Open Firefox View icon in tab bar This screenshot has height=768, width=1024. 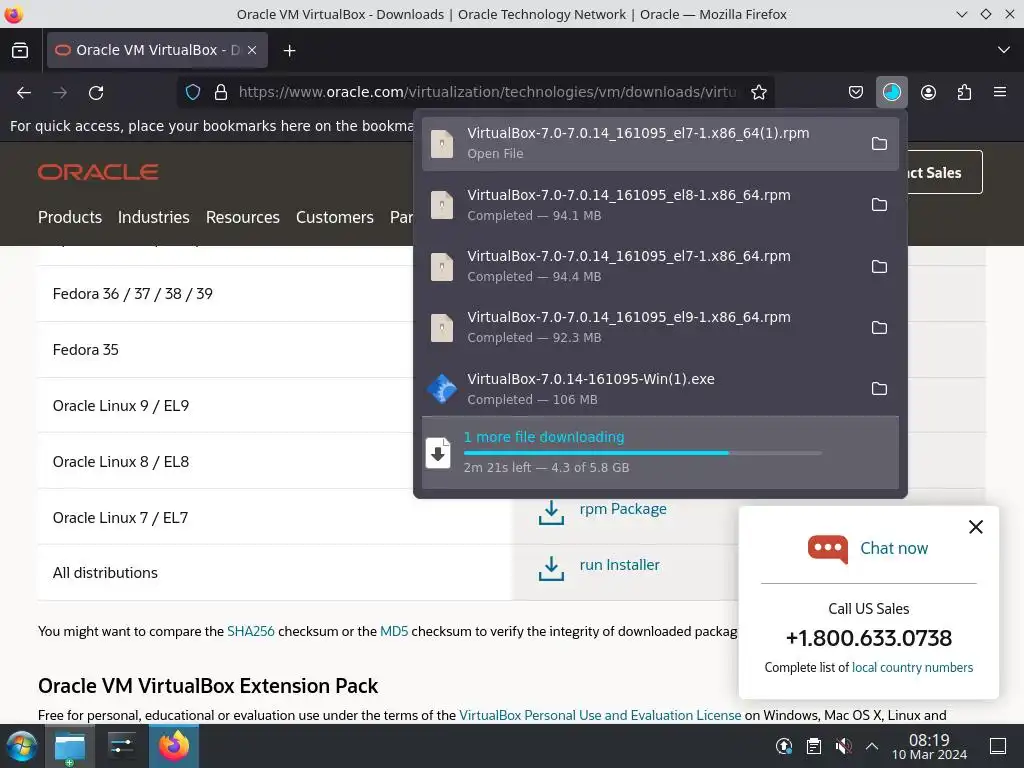click(x=20, y=50)
